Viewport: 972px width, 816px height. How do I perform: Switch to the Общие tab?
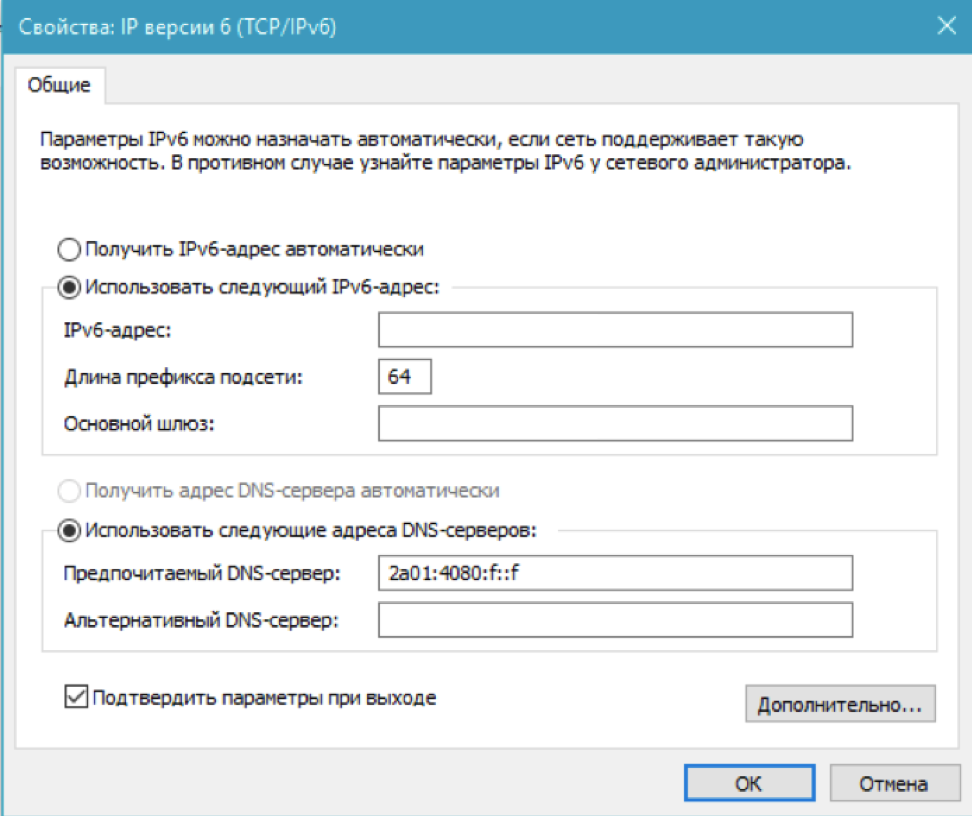click(60, 85)
